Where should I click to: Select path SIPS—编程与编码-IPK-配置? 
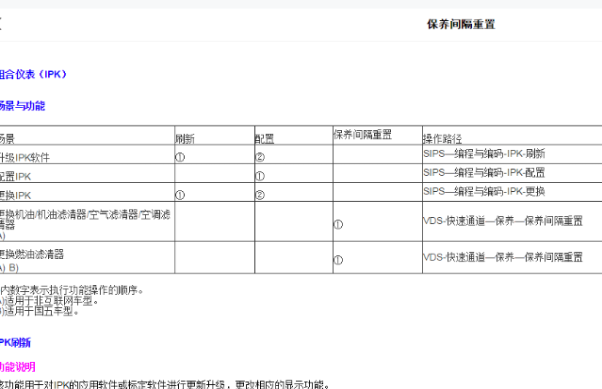tap(484, 172)
